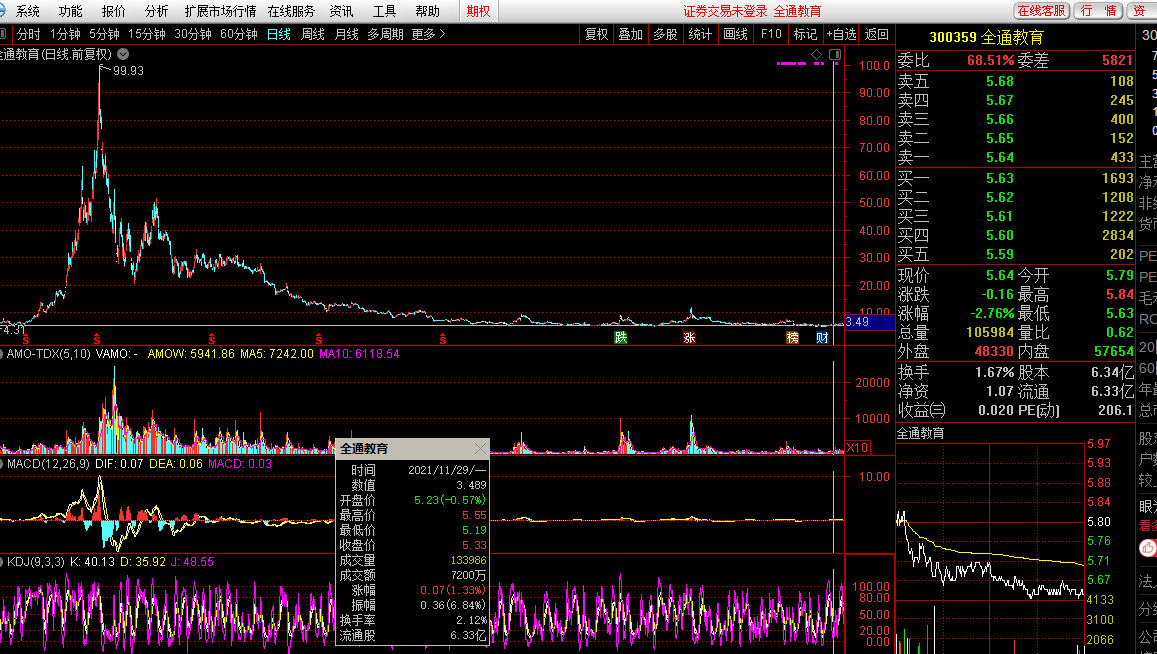Click the 标记 mark toolbar button
The width and height of the screenshot is (1157, 654).
(x=805, y=34)
